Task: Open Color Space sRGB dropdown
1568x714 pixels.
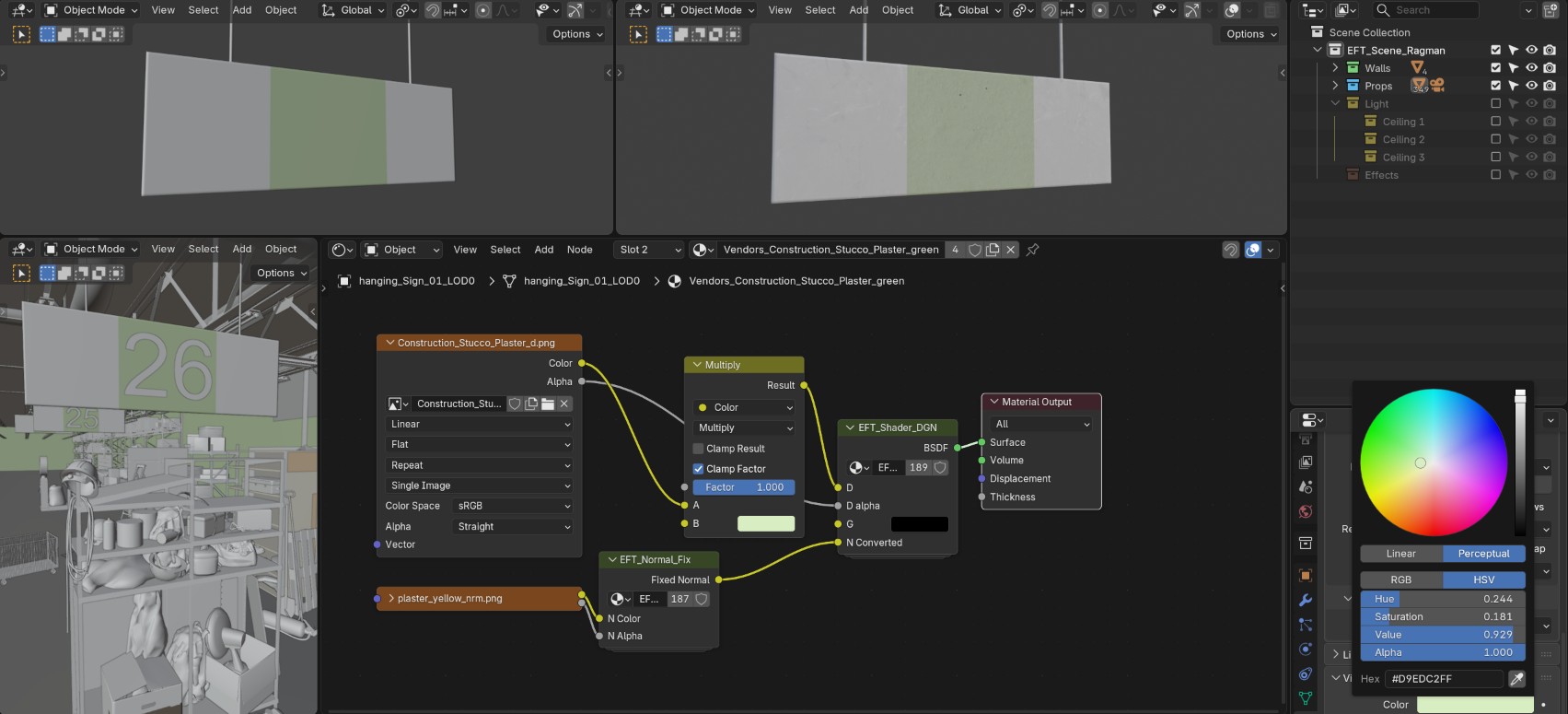Action: tap(514, 506)
